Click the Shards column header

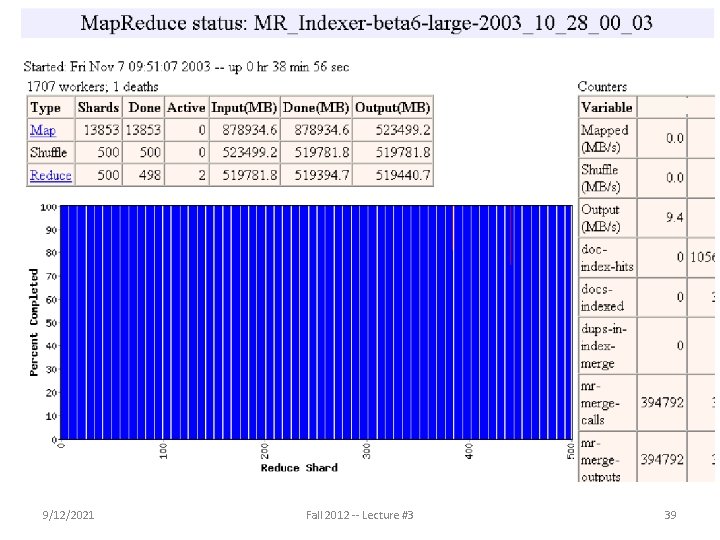(x=98, y=107)
